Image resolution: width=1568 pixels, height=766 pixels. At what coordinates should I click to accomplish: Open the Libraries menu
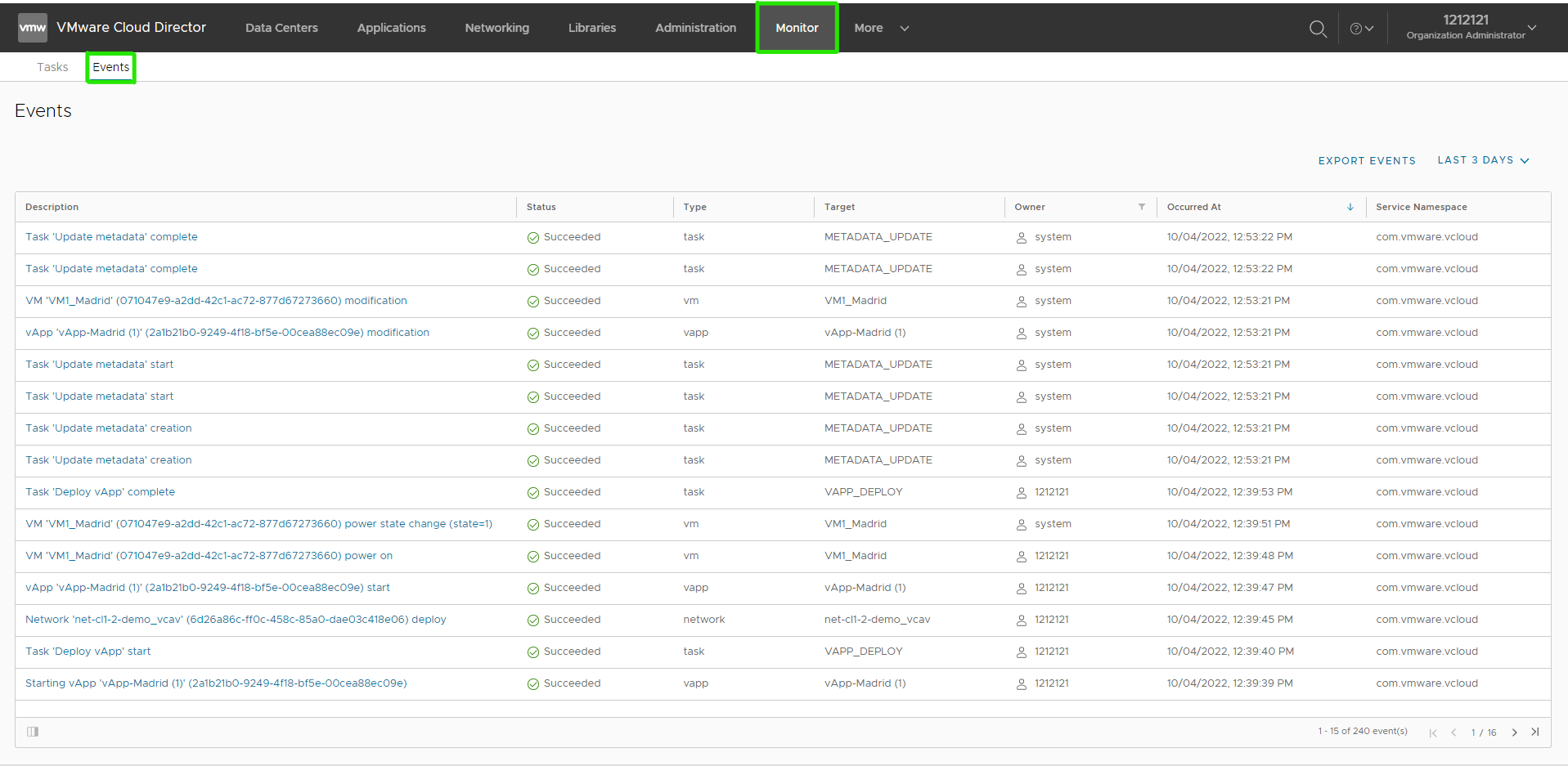coord(592,28)
